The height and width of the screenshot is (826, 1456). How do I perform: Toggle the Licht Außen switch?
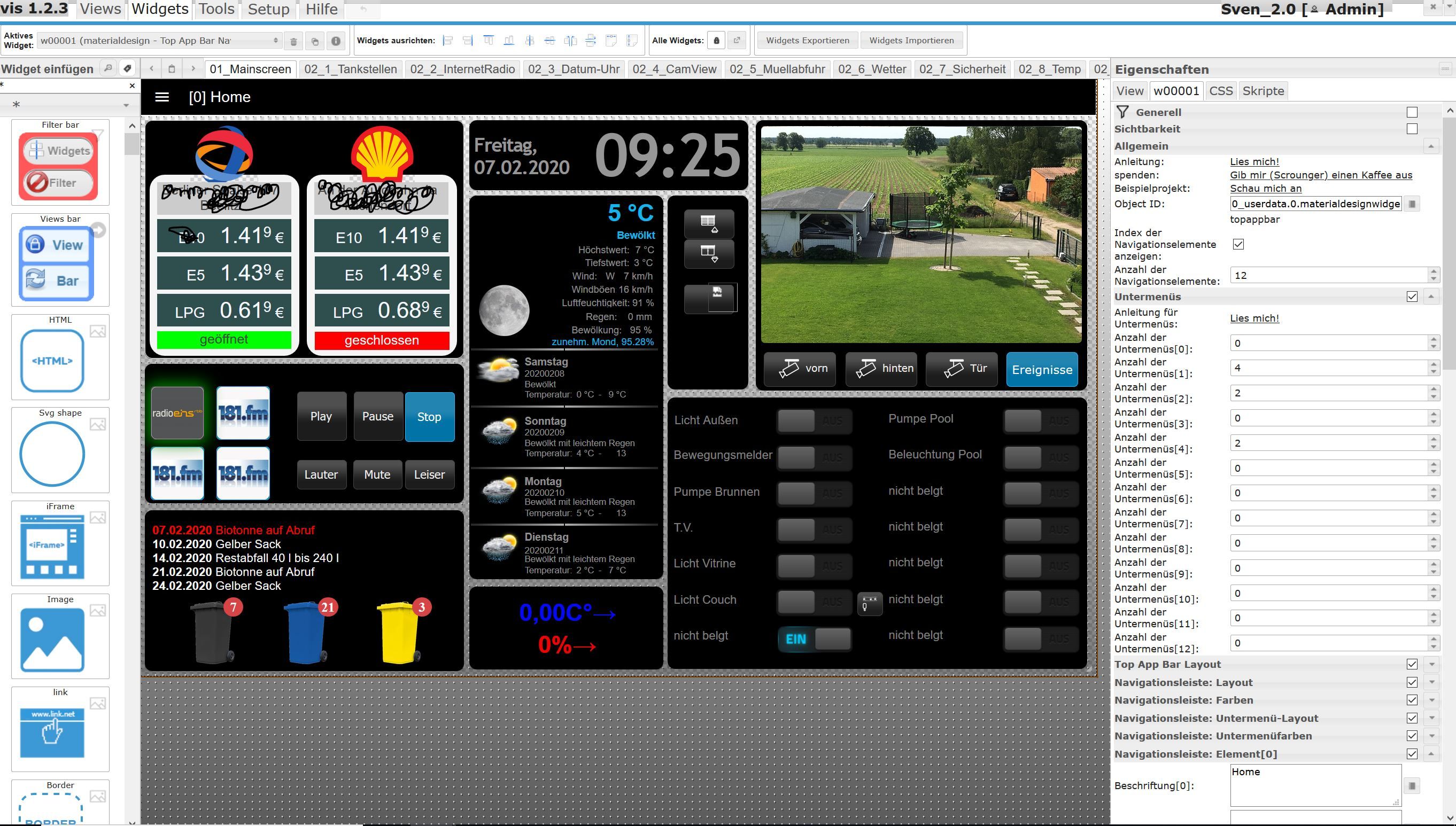tap(814, 421)
